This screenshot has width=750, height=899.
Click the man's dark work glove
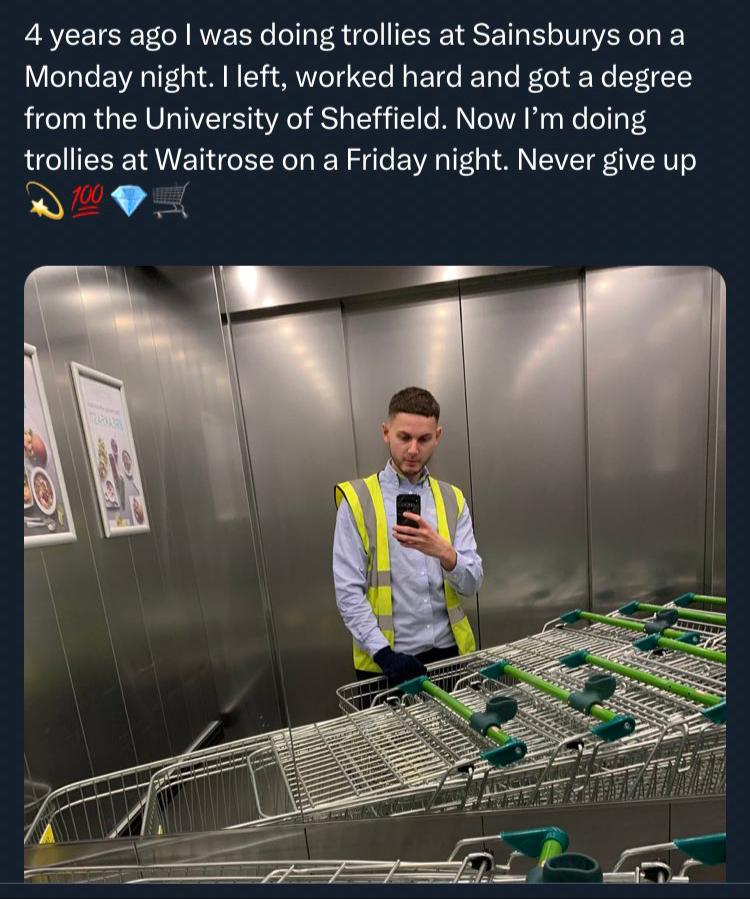(x=398, y=662)
